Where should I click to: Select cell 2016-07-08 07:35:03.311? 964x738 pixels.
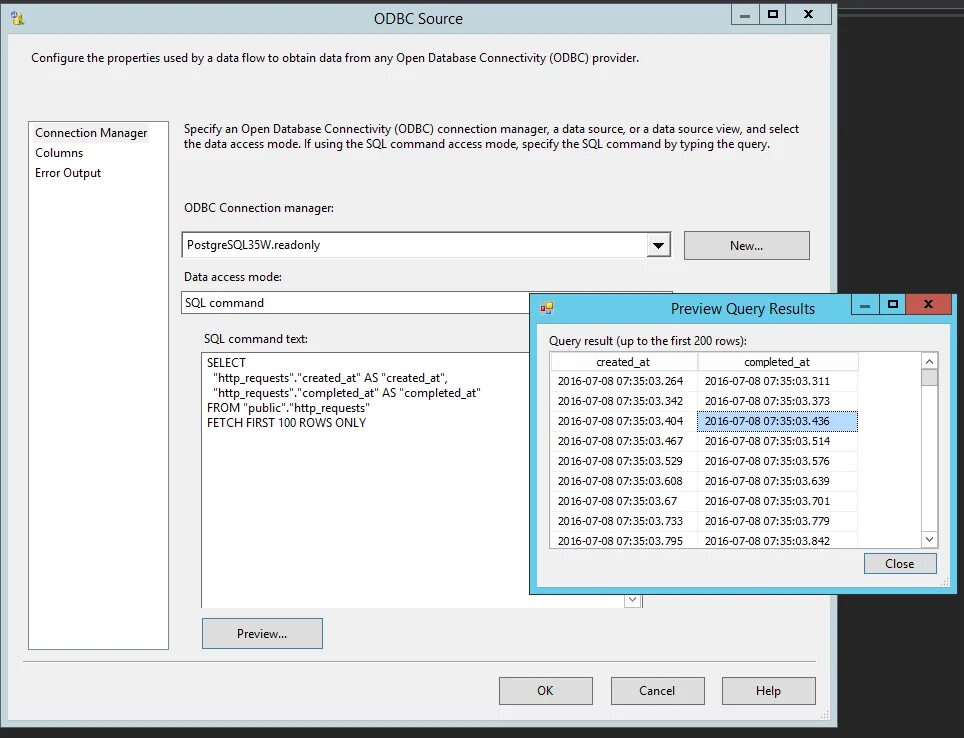pyautogui.click(x=777, y=381)
